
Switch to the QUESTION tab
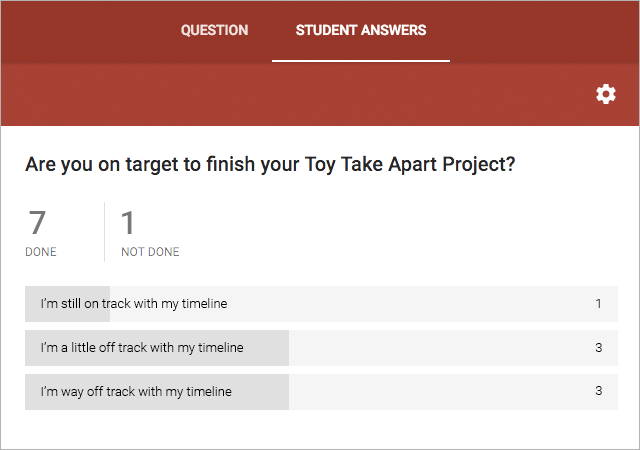click(214, 30)
